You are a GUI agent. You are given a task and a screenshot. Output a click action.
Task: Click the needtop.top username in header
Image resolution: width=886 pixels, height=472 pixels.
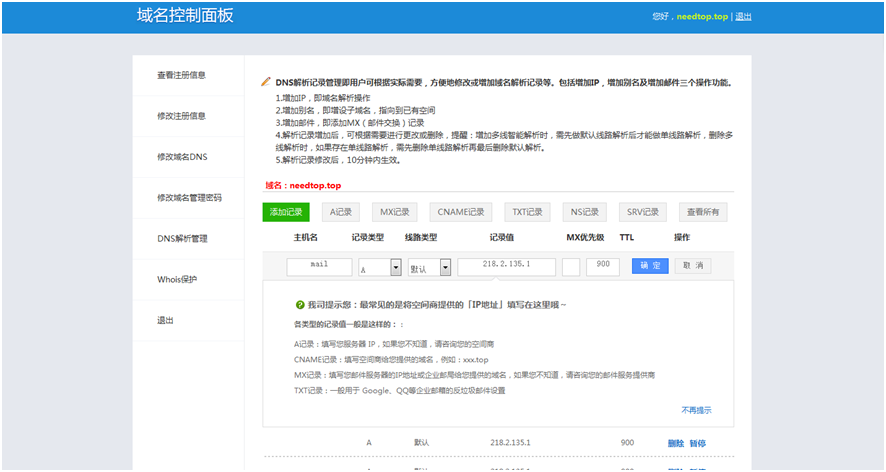click(x=702, y=16)
